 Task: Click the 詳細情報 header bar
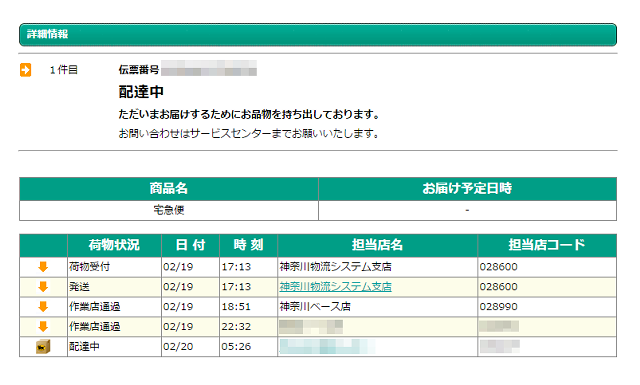pyautogui.click(x=318, y=34)
